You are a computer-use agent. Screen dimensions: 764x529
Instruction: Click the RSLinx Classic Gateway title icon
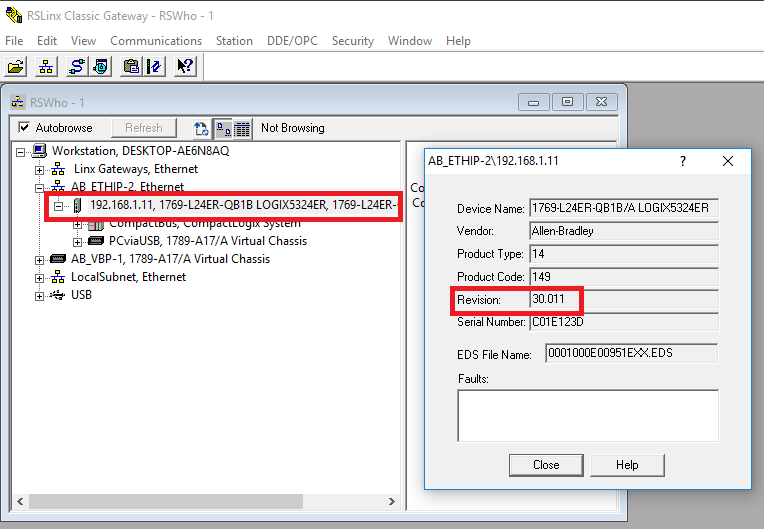pos(14,15)
